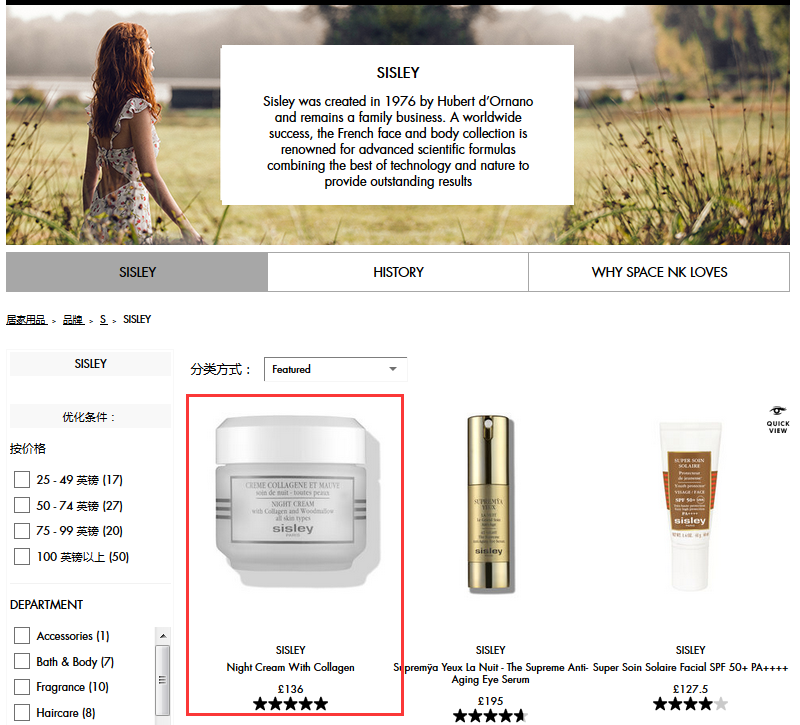Open Super Soin Solaire Facial SPF 50+ link
Viewport: 800px width, 725px height.
pos(690,667)
